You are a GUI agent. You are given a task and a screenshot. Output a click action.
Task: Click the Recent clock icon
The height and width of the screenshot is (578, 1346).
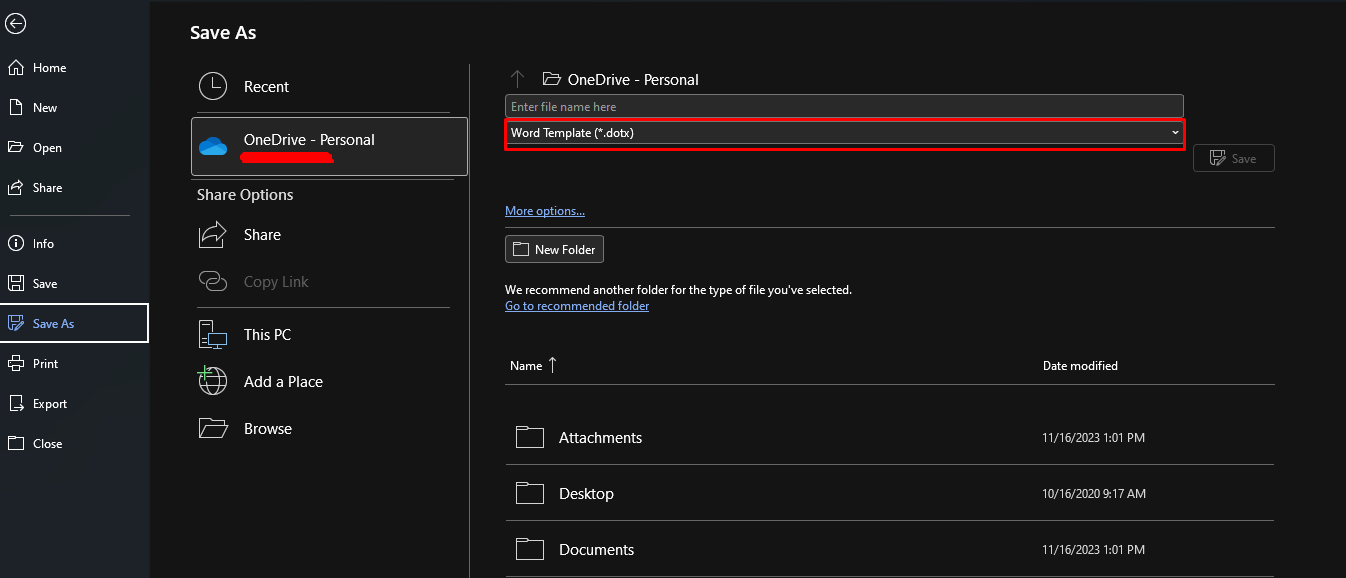(213, 87)
